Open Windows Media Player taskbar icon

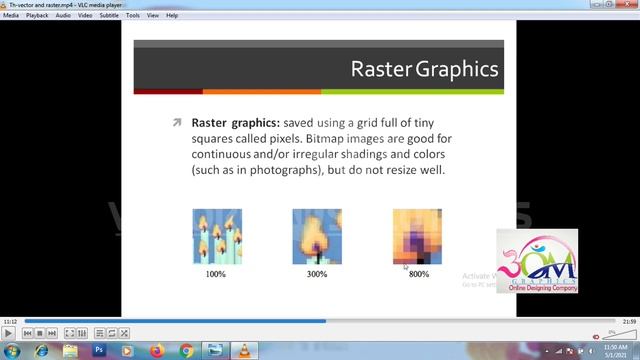click(x=127, y=351)
